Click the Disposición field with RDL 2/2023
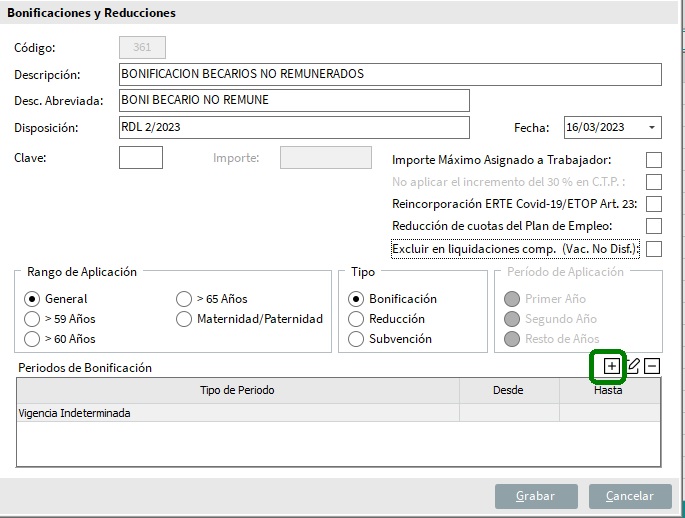 [293, 128]
